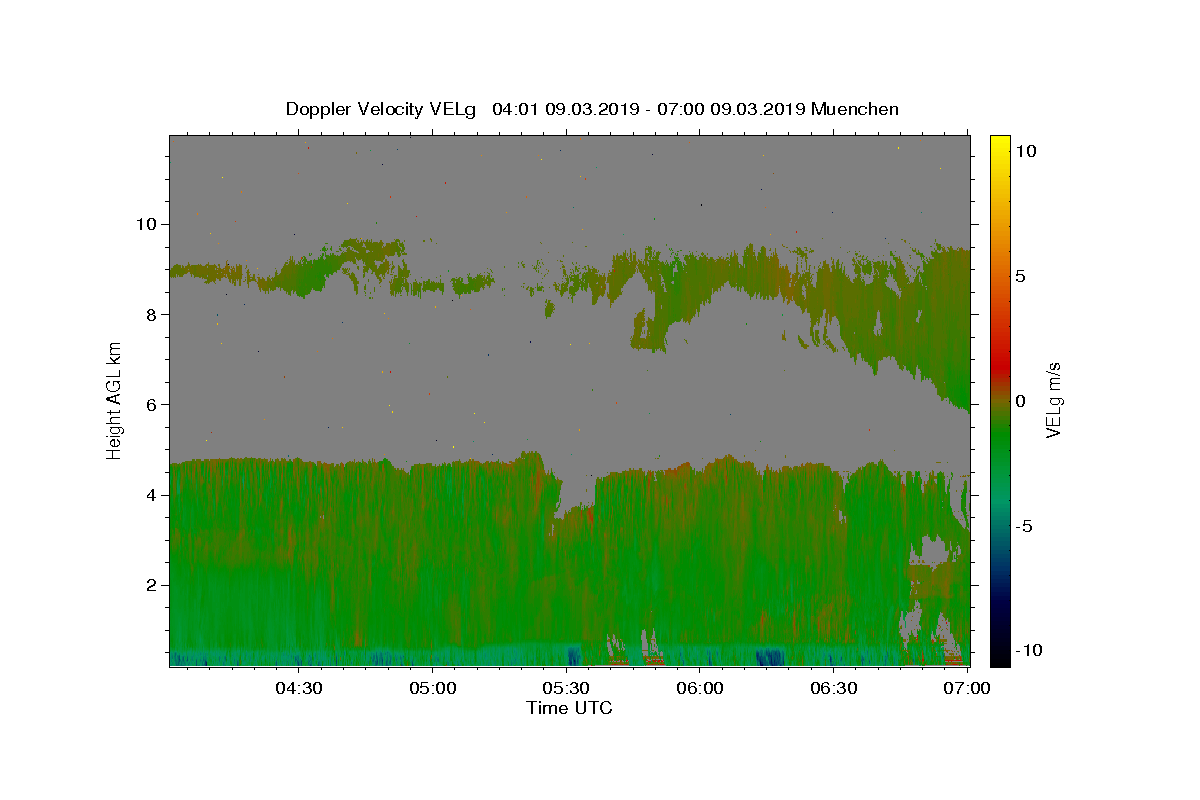Click the 05:00 time tick label
1200x800 pixels.
pos(432,688)
